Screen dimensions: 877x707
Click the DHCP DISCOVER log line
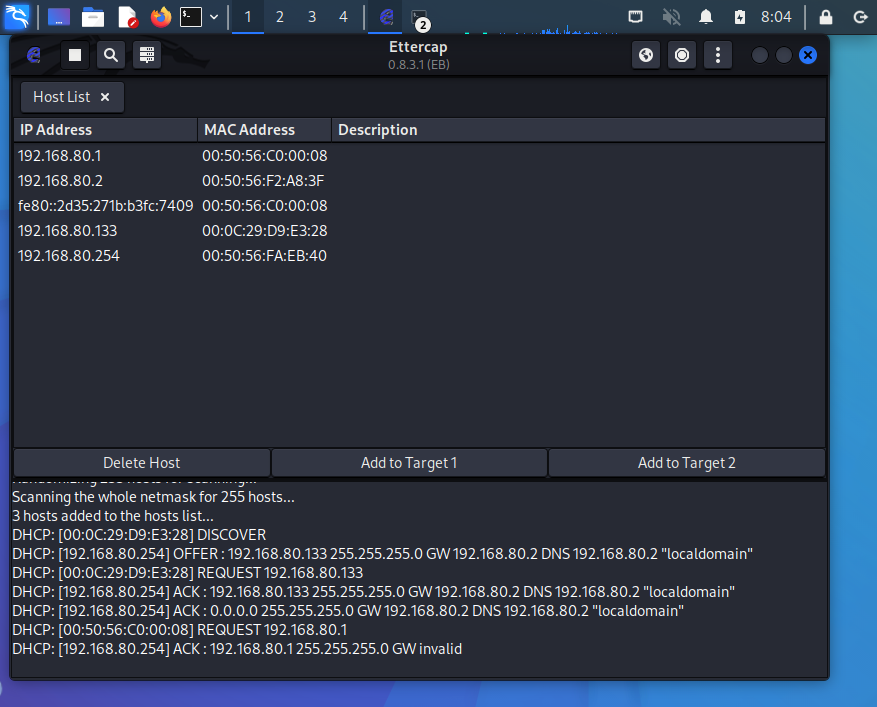point(139,535)
